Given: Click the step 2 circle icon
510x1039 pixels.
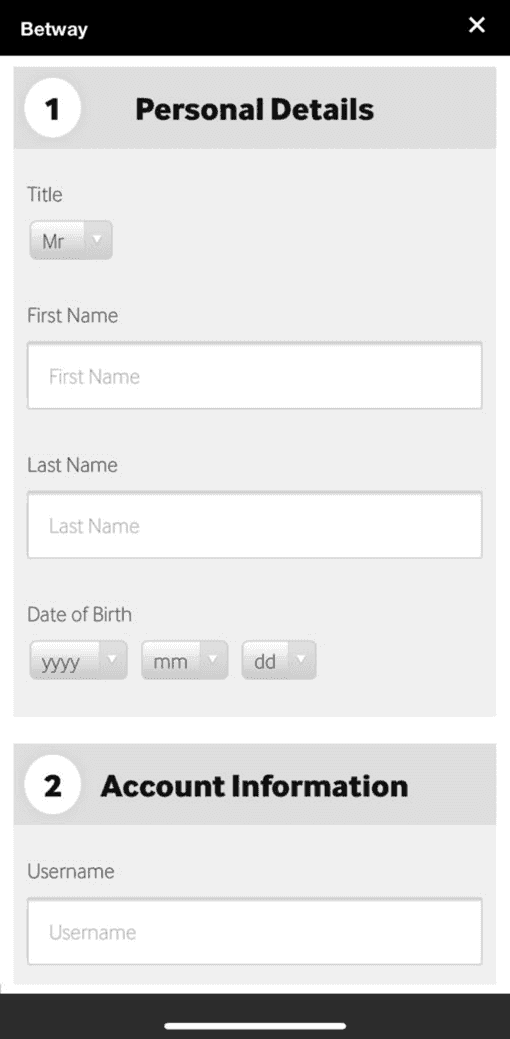Looking at the screenshot, I should [x=52, y=785].
